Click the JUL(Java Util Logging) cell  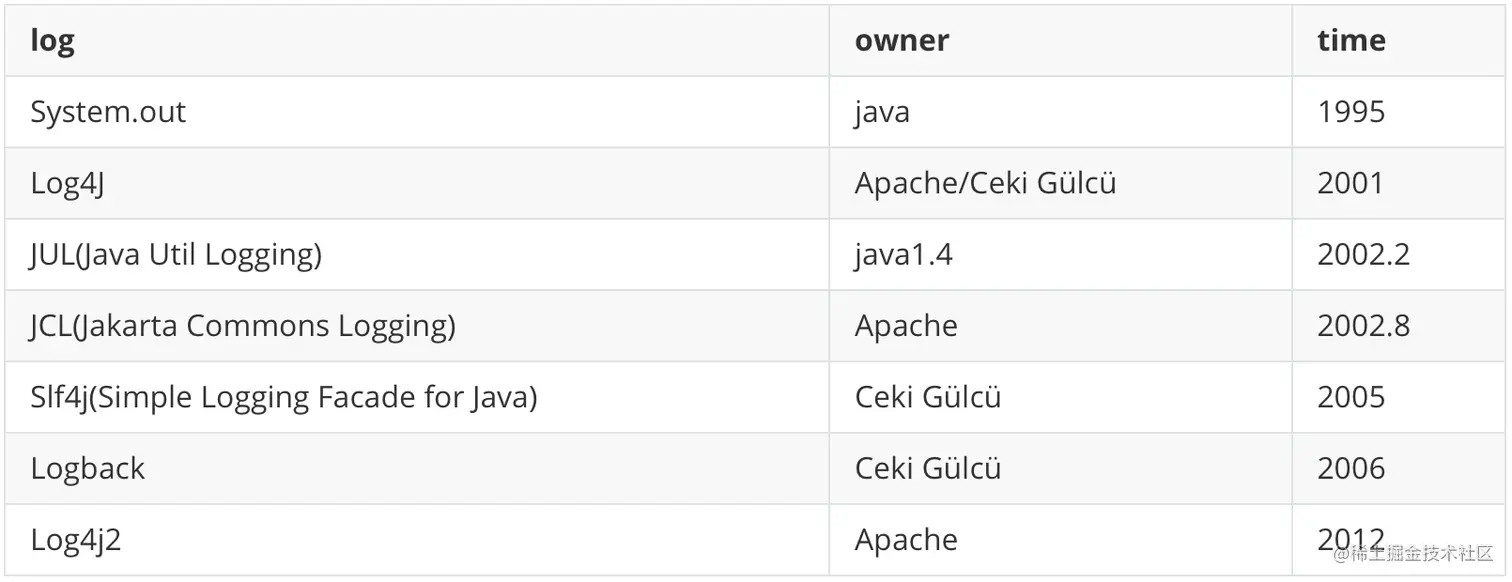click(x=176, y=255)
